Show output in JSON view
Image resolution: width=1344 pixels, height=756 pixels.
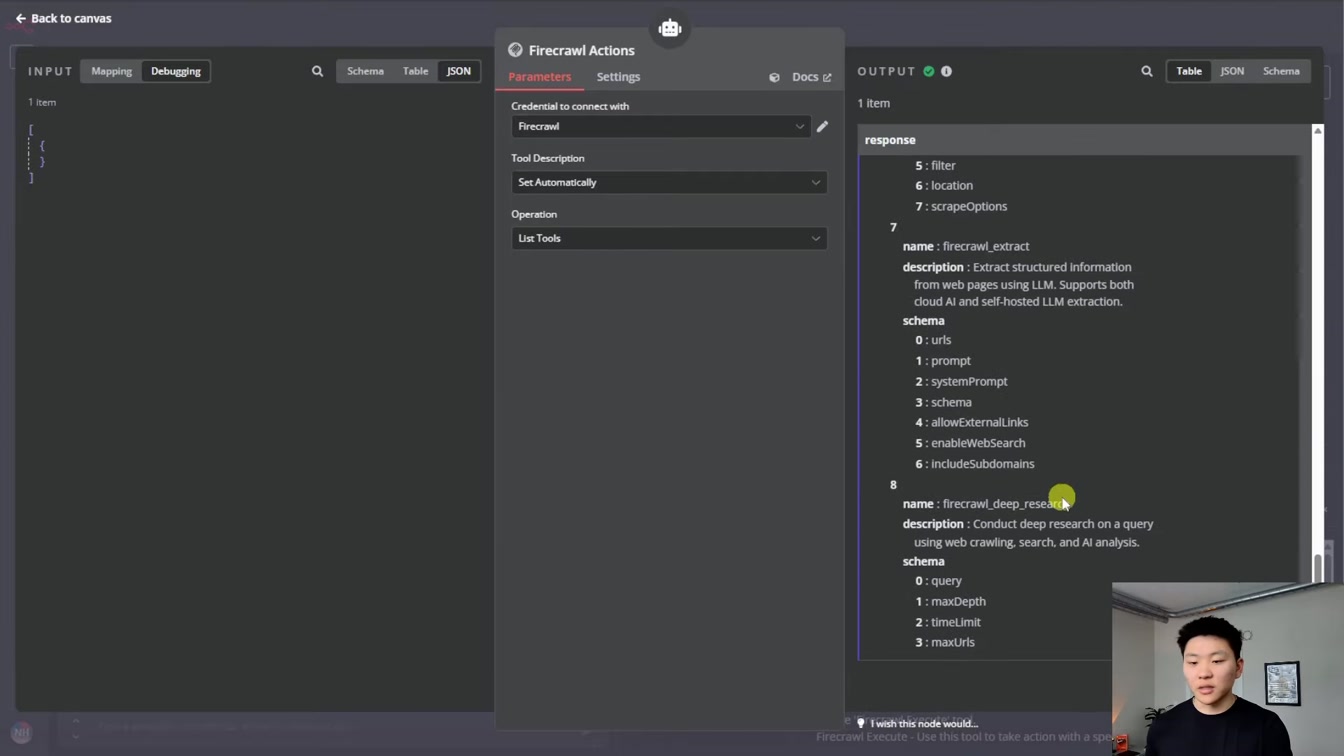(x=1232, y=71)
